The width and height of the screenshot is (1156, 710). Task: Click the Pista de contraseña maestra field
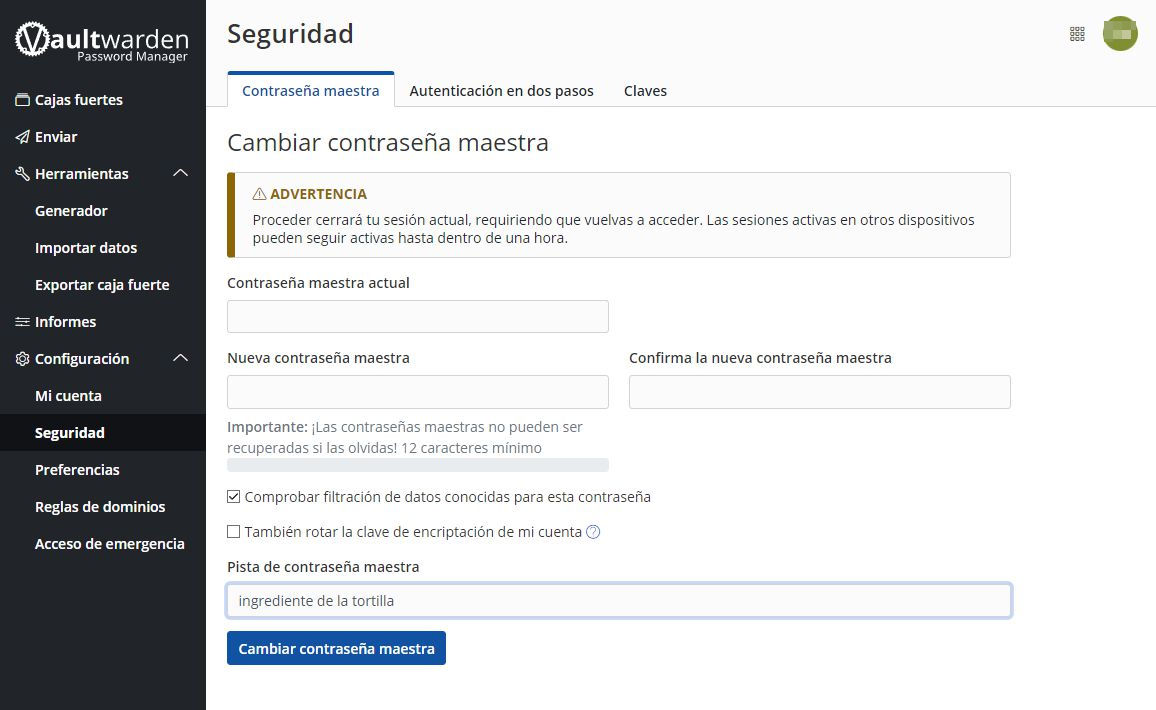(619, 601)
